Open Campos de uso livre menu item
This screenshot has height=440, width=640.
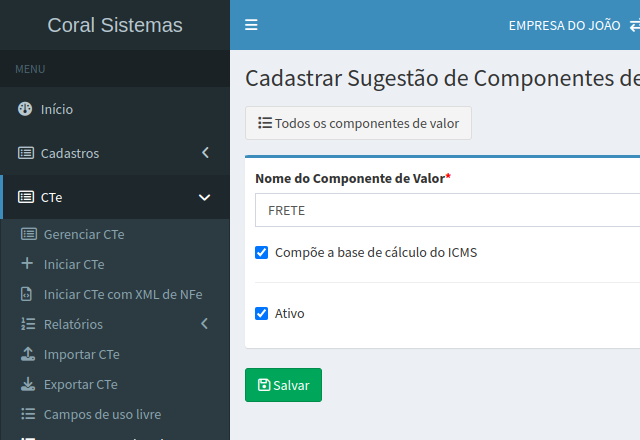[x=102, y=414]
